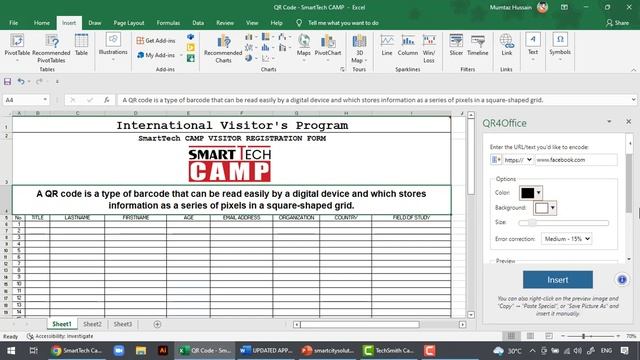Viewport: 640px width, 360px height.
Task: Open Recommended PivotTables
Action: (51, 48)
